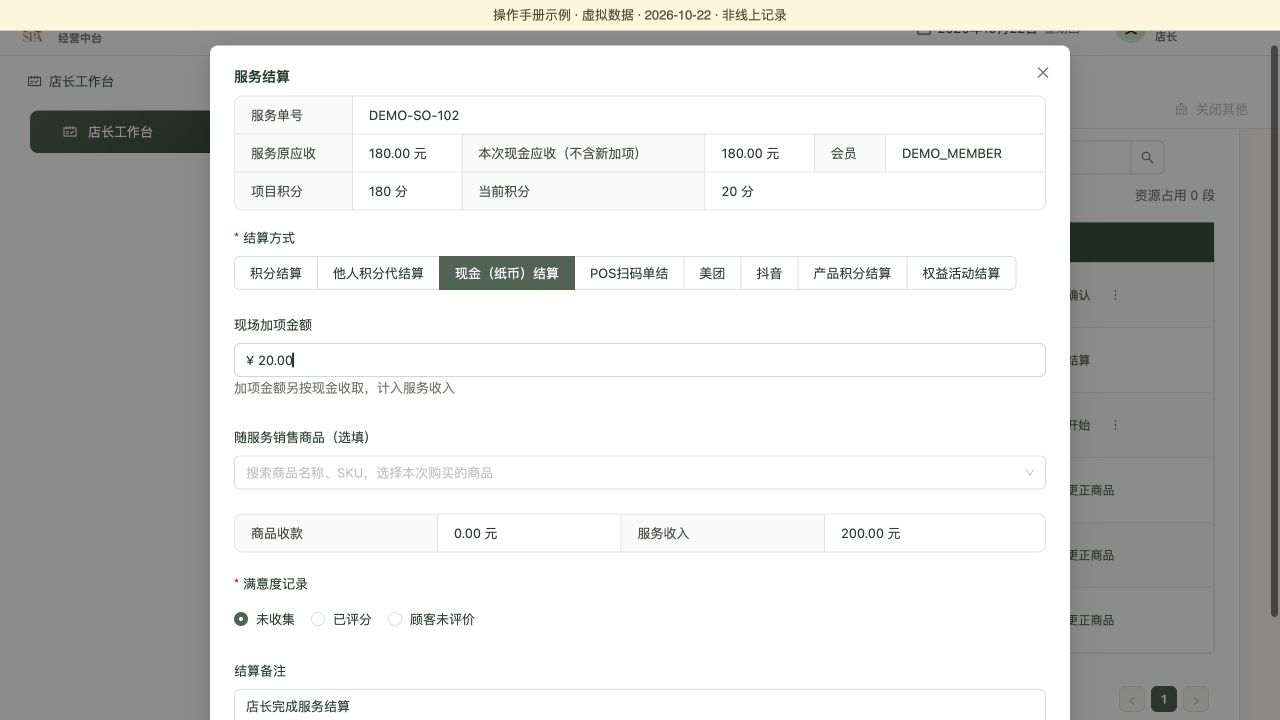Click the 资源占用 0 段 label
Image resolution: width=1280 pixels, height=720 pixels.
[1174, 195]
